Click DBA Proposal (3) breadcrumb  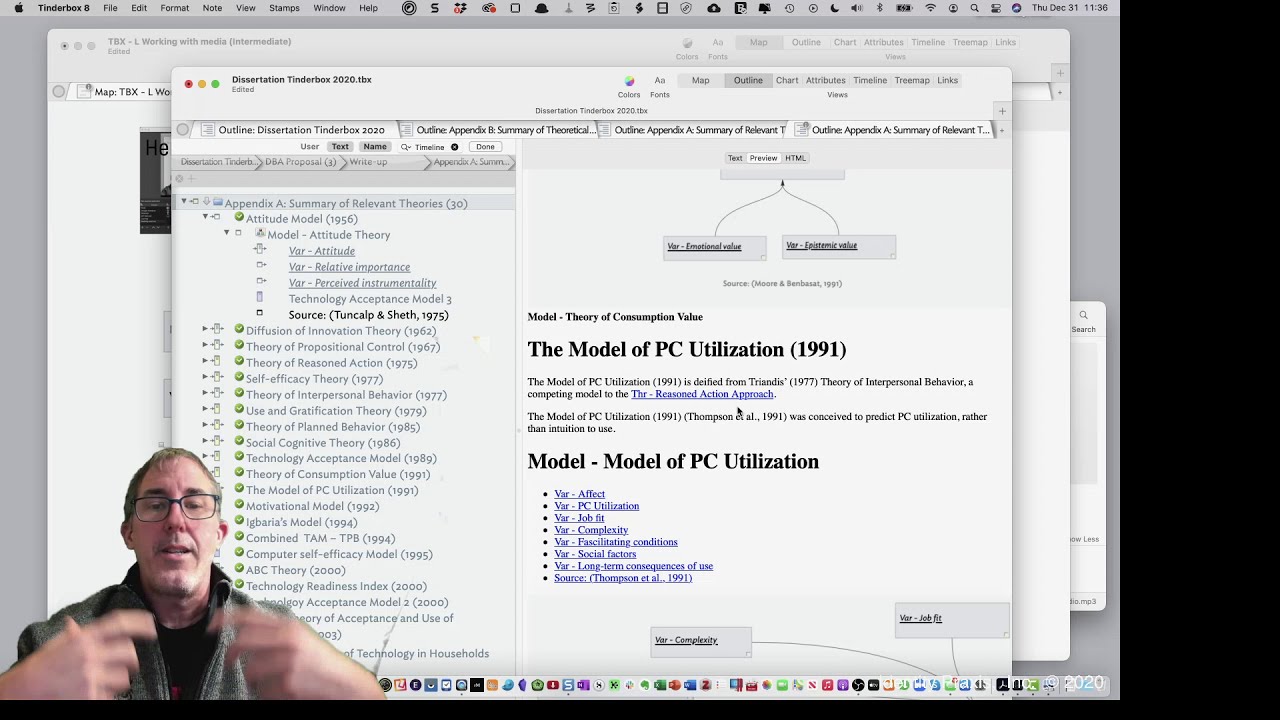click(x=300, y=162)
